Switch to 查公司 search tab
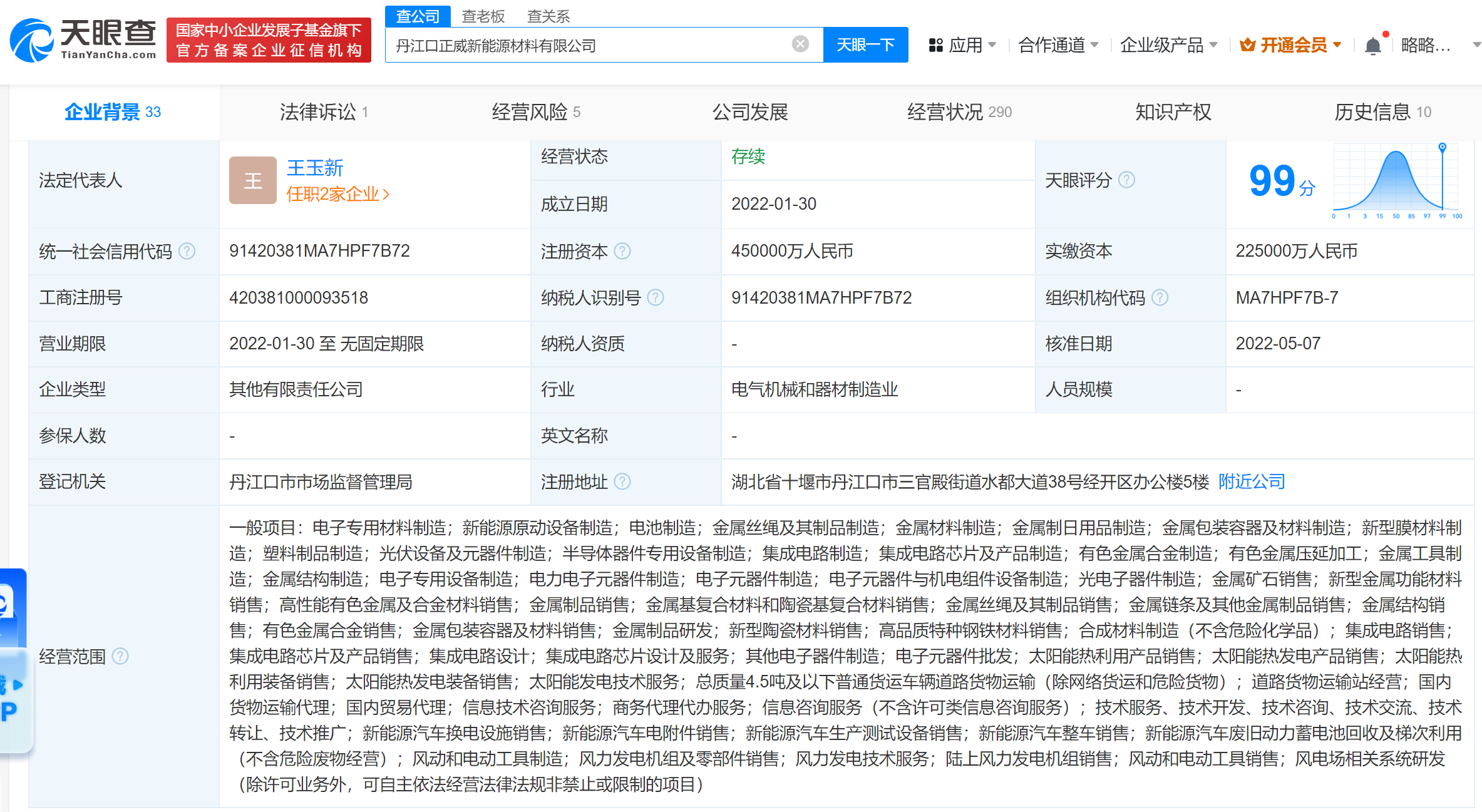The image size is (1482, 812). coord(418,16)
